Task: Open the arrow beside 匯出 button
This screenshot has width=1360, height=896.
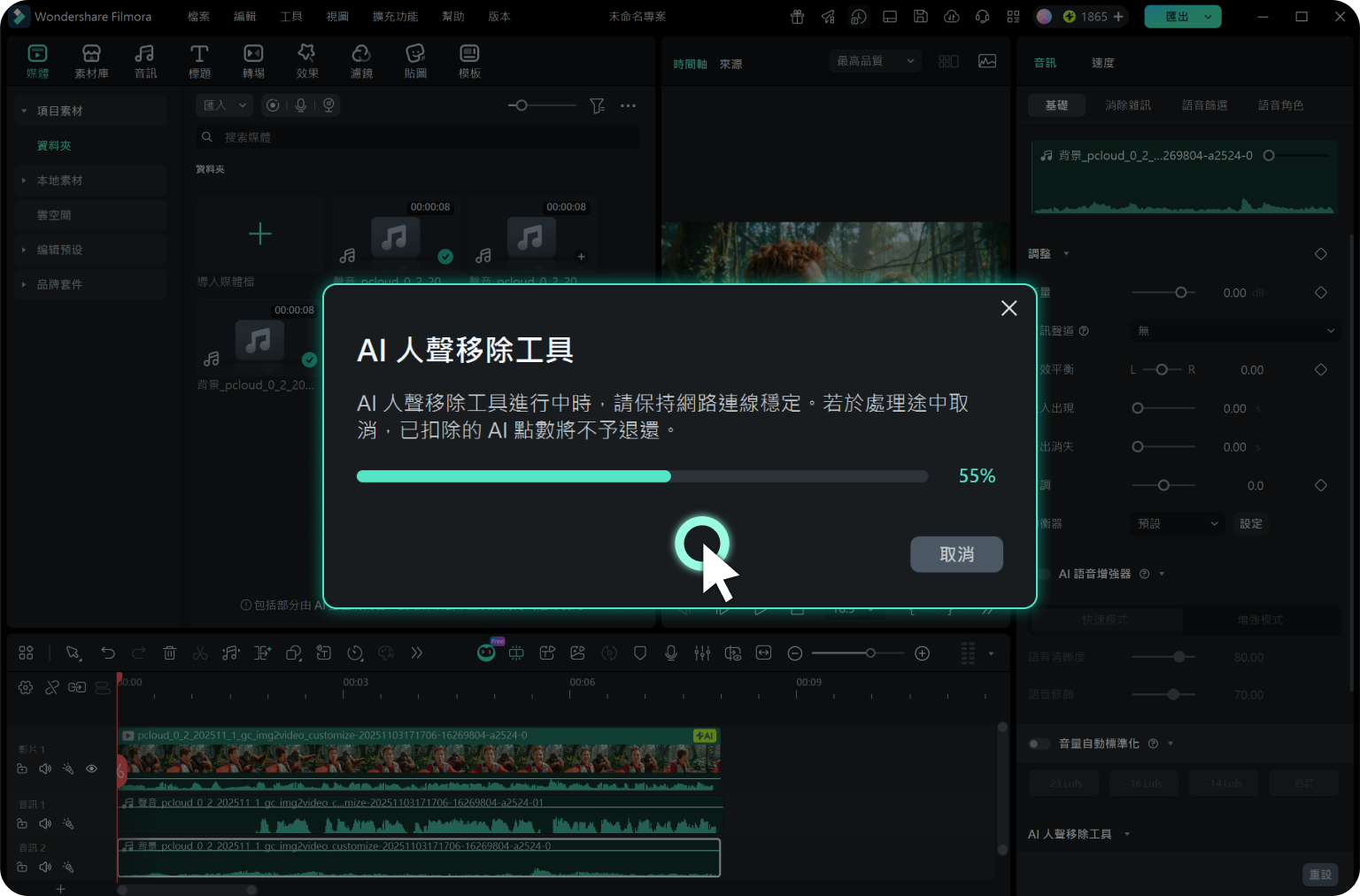Action: click(1208, 17)
